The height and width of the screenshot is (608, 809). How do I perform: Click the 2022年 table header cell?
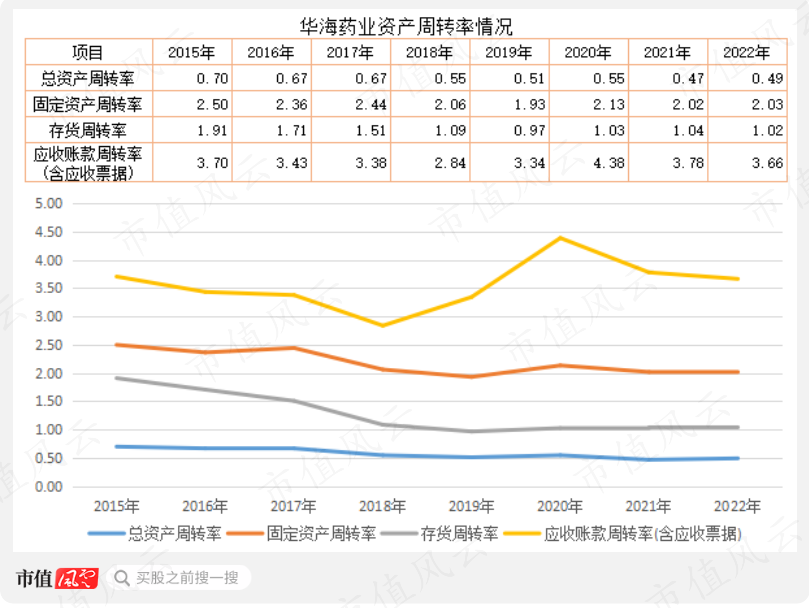(x=748, y=52)
